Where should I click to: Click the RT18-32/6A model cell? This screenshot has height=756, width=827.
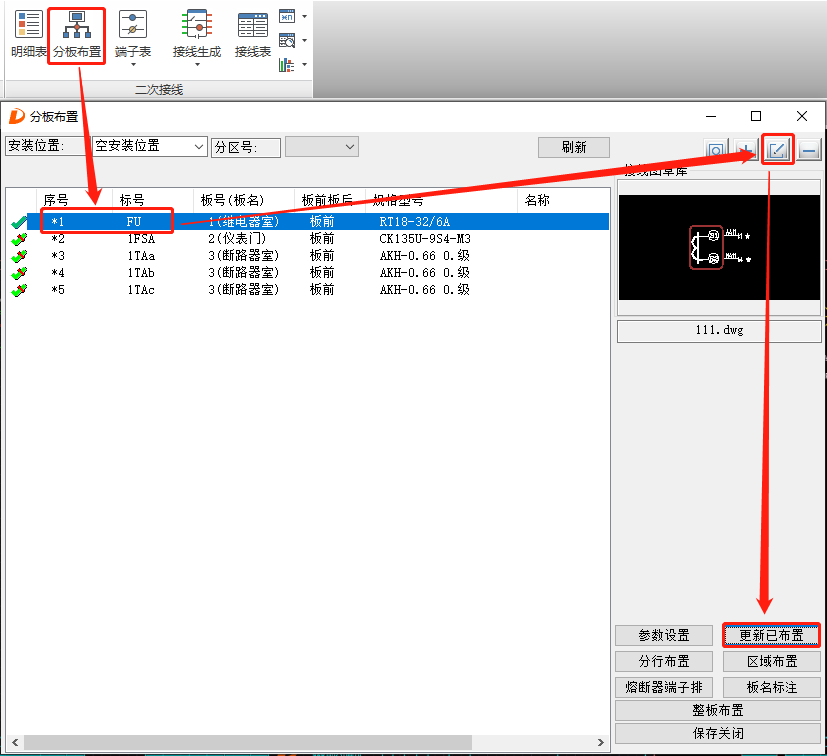click(x=415, y=222)
